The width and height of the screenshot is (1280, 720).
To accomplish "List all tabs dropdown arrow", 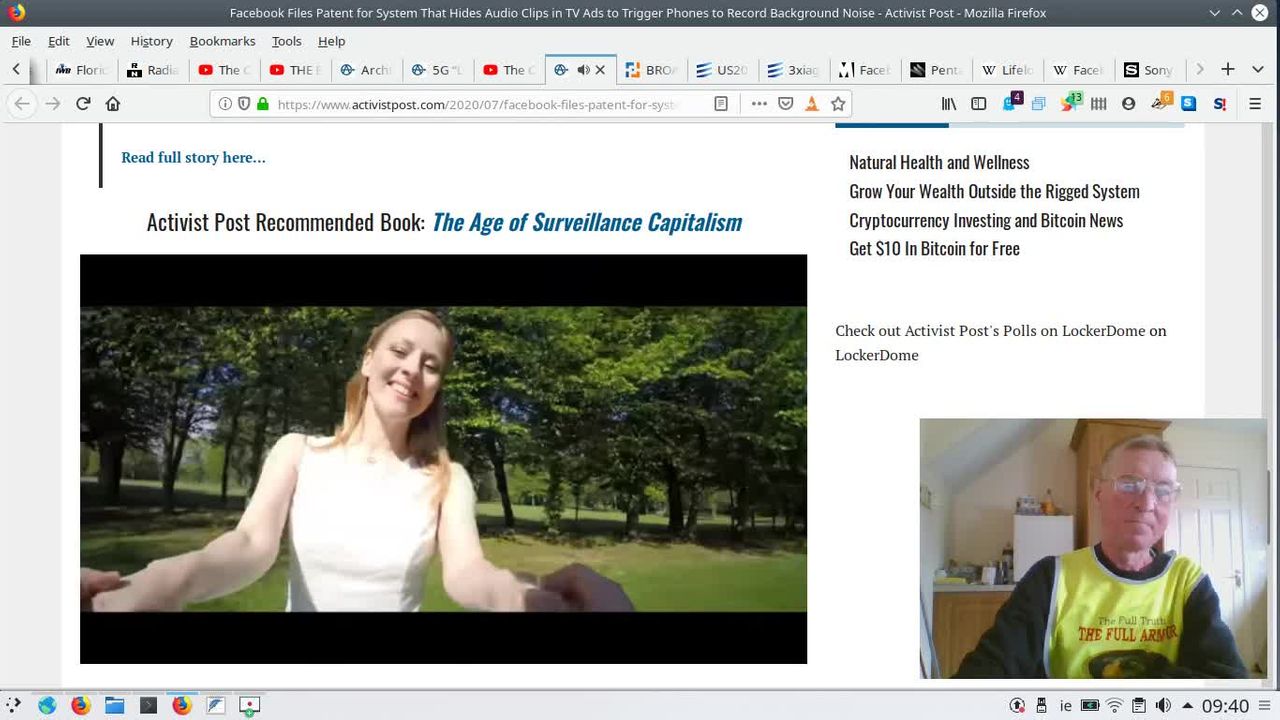I will [x=1258, y=69].
